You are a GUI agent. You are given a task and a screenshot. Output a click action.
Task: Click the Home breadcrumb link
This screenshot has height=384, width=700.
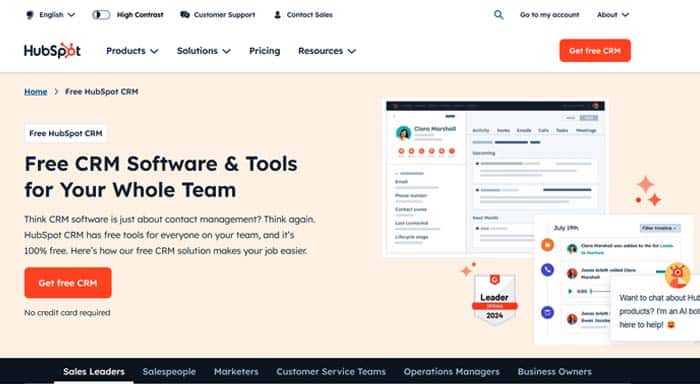coord(36,92)
